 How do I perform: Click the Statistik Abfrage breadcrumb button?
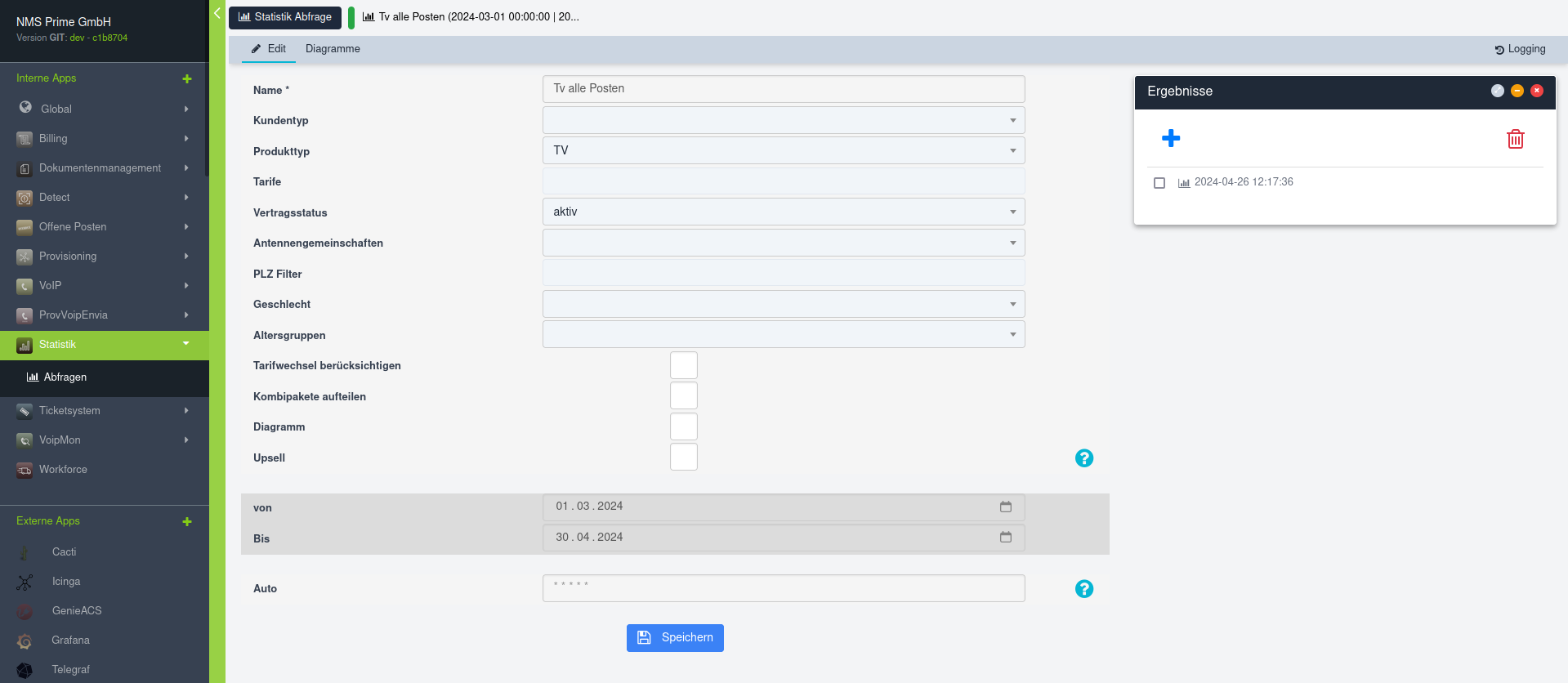[285, 17]
